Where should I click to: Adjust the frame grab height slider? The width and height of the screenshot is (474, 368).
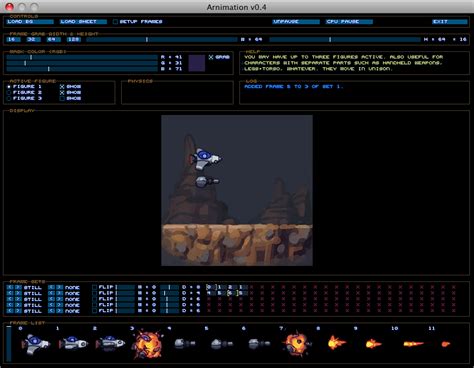coord(345,39)
